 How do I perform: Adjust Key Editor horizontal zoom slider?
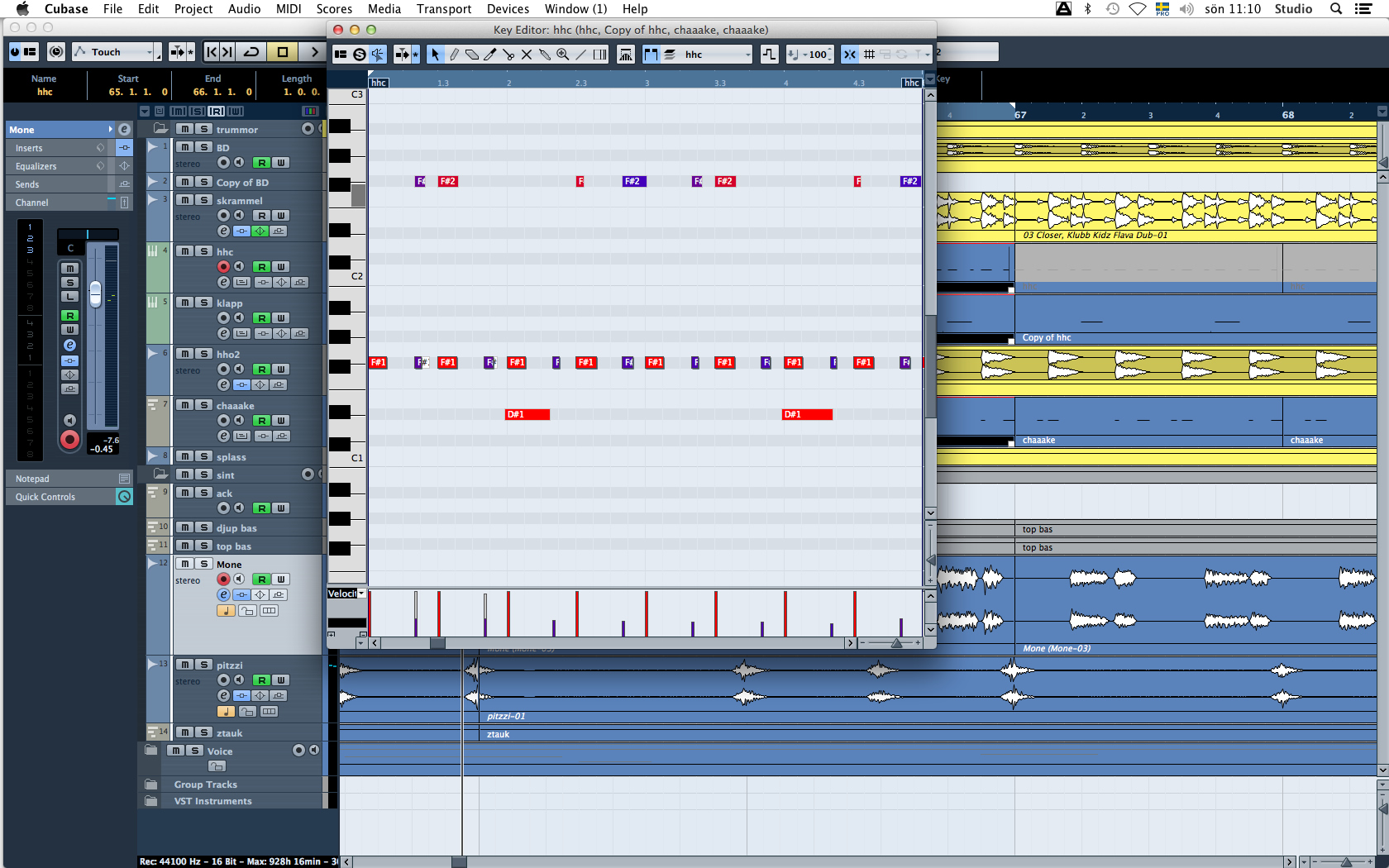(x=896, y=642)
